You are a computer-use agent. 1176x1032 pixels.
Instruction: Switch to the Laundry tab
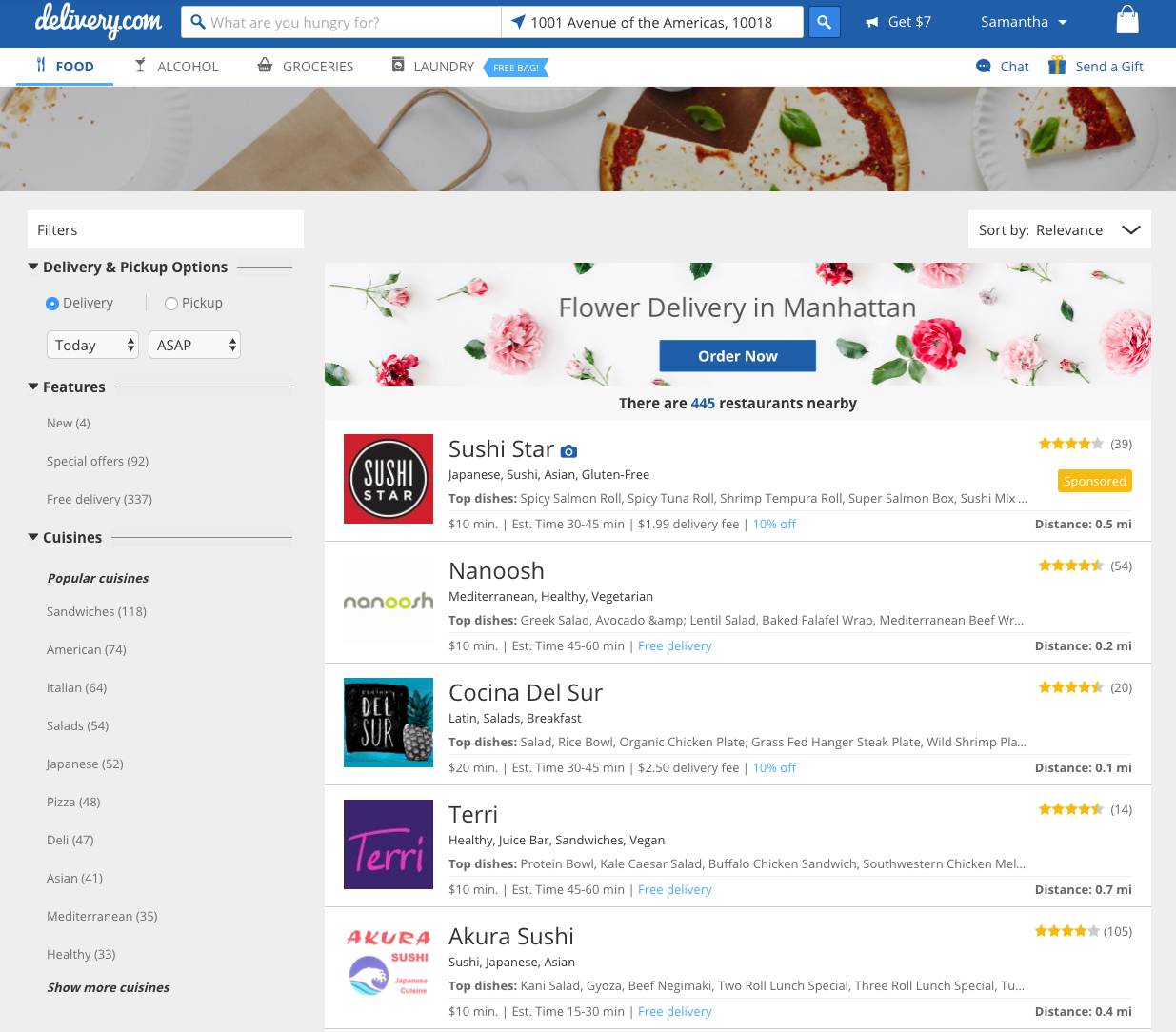(x=433, y=67)
